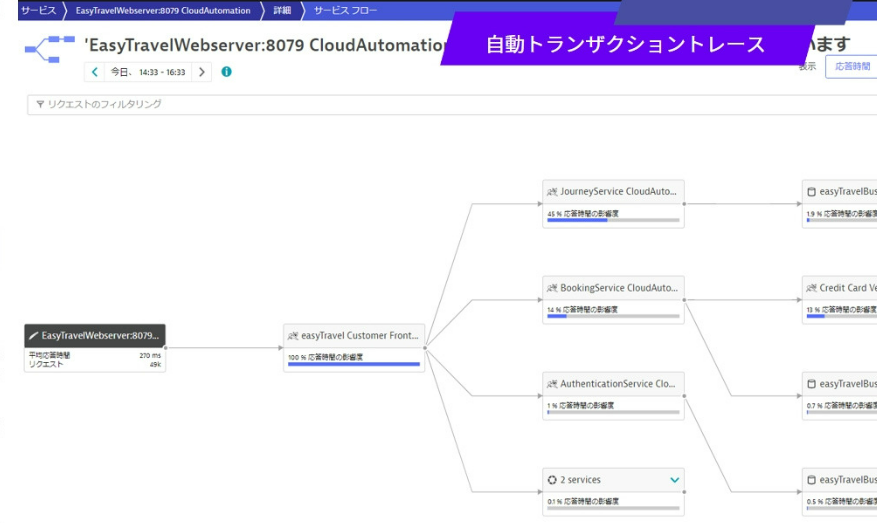Viewport: 877px width, 523px height.
Task: Select the JourneyService CloudAuto... node
Action: (613, 204)
